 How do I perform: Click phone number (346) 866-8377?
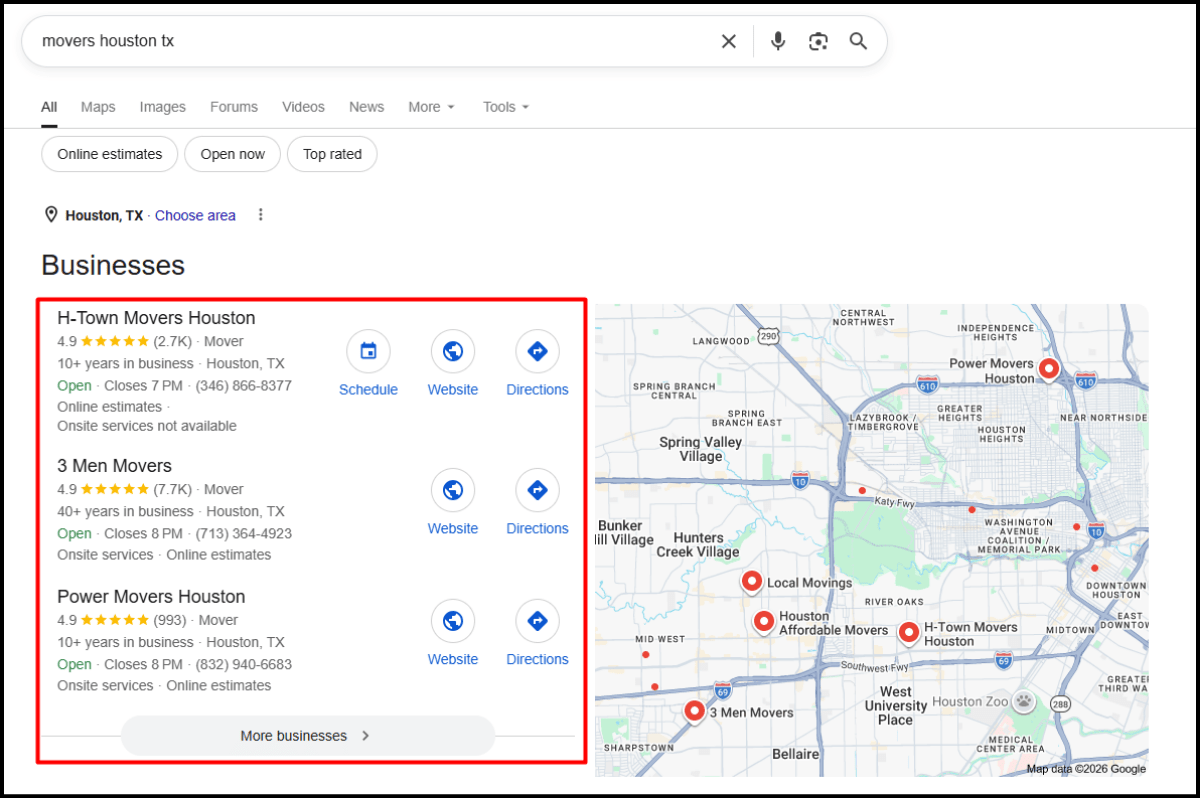pyautogui.click(x=243, y=385)
